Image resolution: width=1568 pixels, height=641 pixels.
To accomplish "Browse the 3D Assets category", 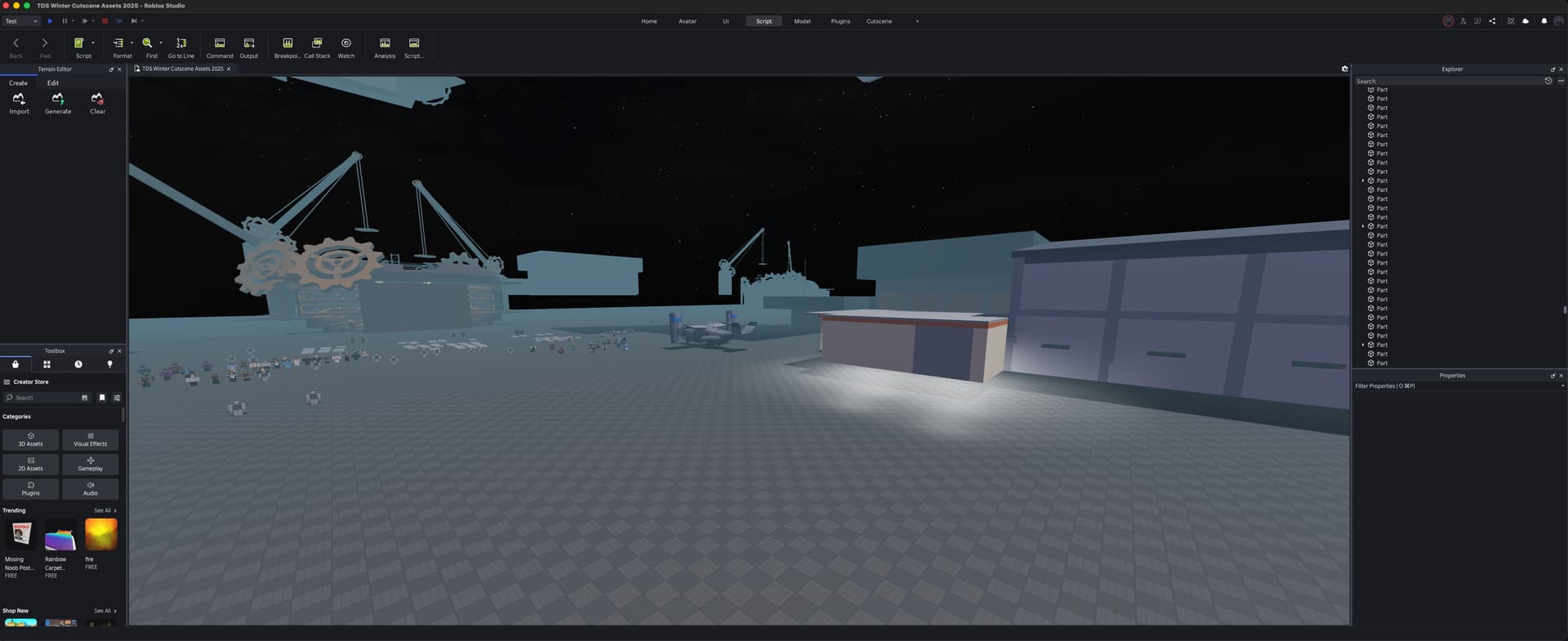I will point(31,440).
